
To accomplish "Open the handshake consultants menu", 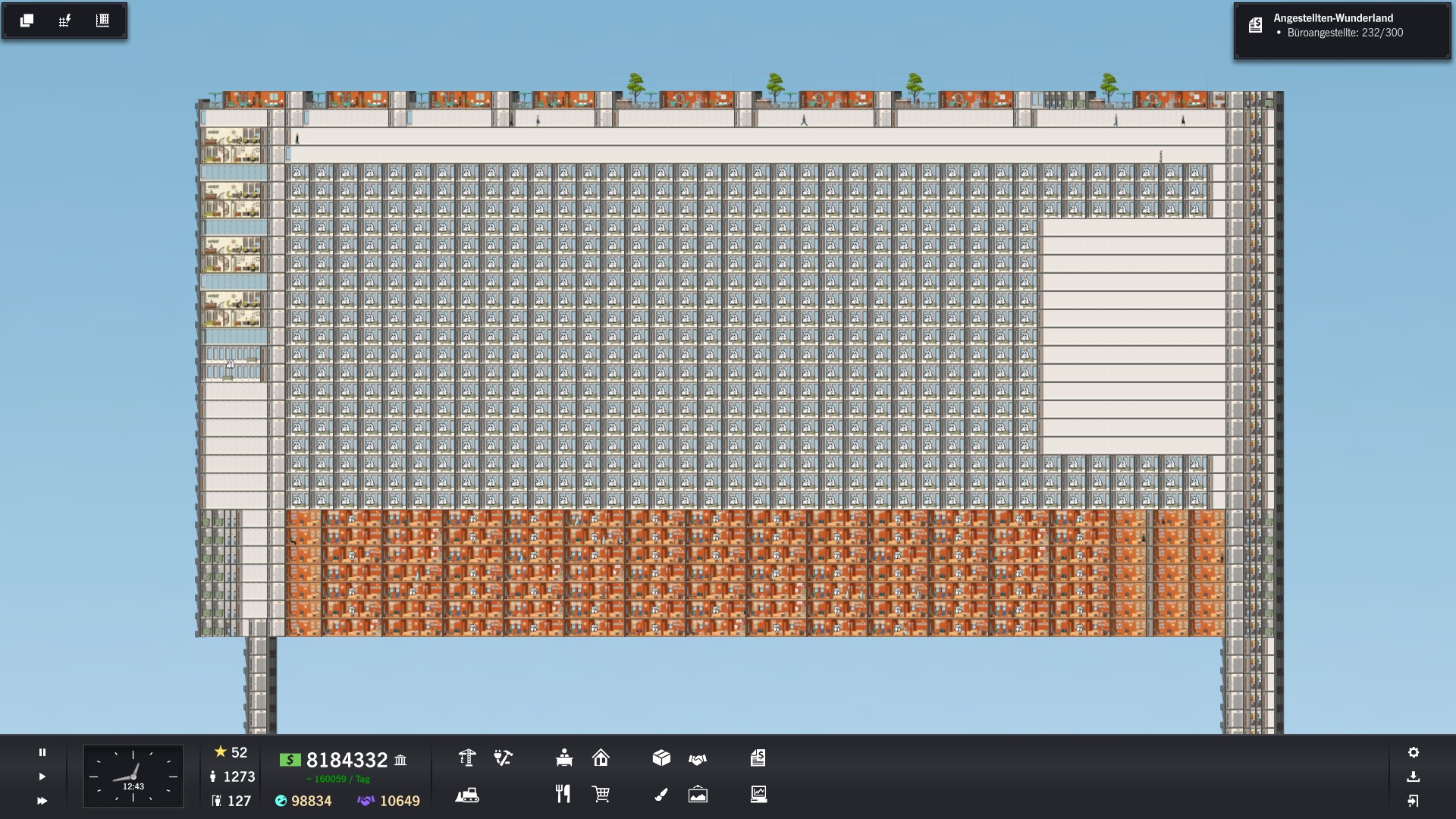I will (698, 758).
